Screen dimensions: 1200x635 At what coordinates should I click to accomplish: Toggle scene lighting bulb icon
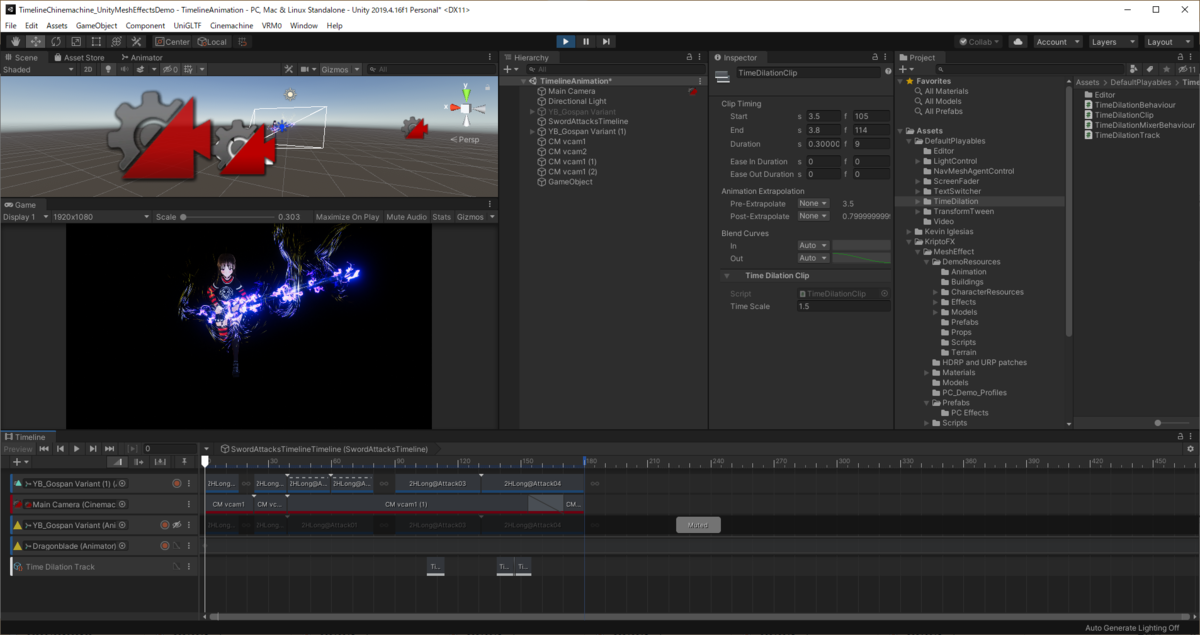point(108,70)
